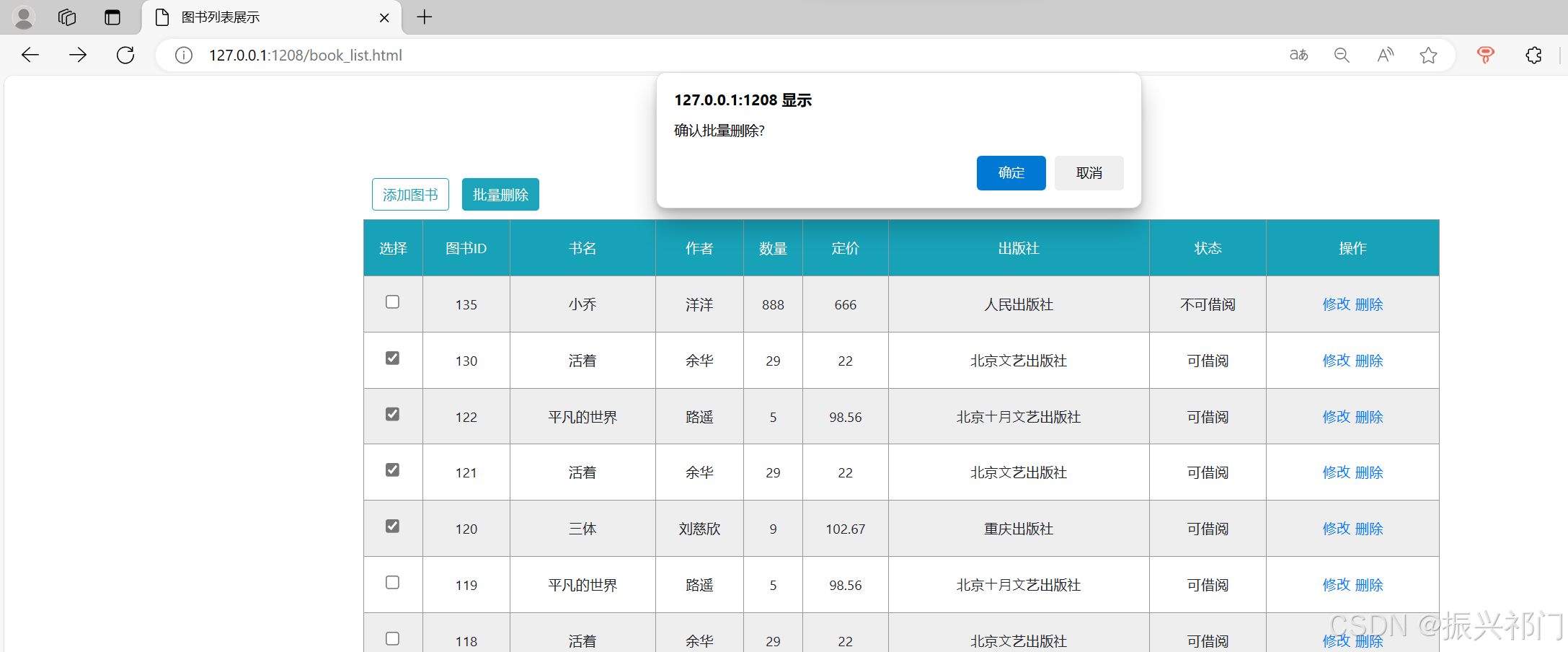Click the price cell 666
The height and width of the screenshot is (652, 1568).
[846, 304]
